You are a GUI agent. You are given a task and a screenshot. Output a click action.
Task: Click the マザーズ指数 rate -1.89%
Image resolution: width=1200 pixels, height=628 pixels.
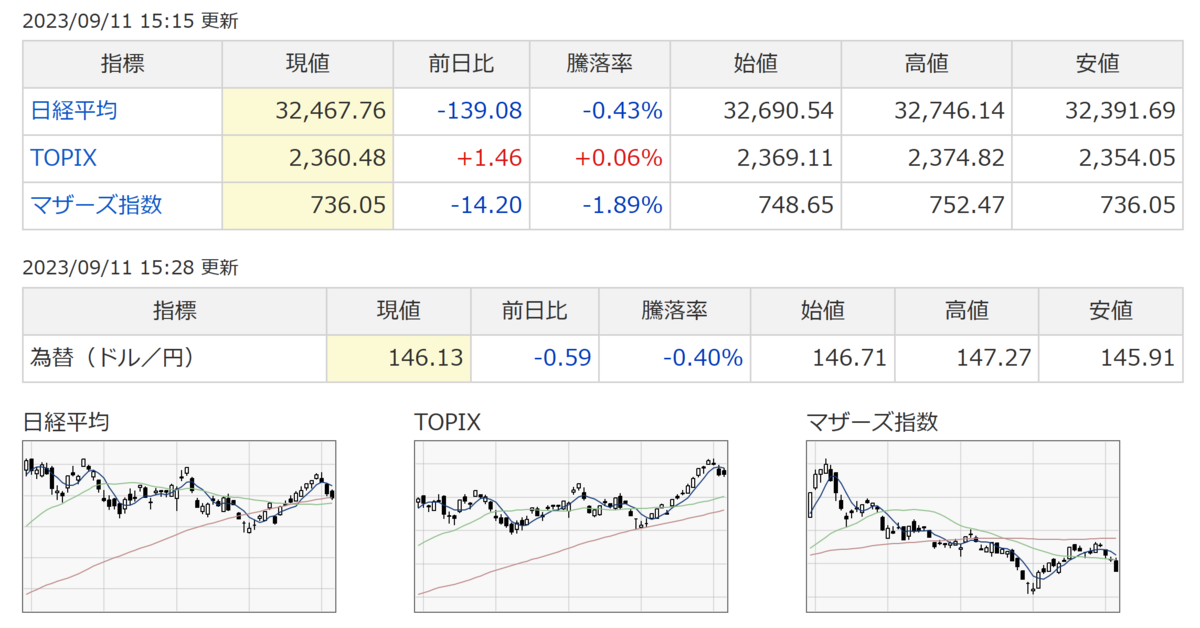[622, 205]
